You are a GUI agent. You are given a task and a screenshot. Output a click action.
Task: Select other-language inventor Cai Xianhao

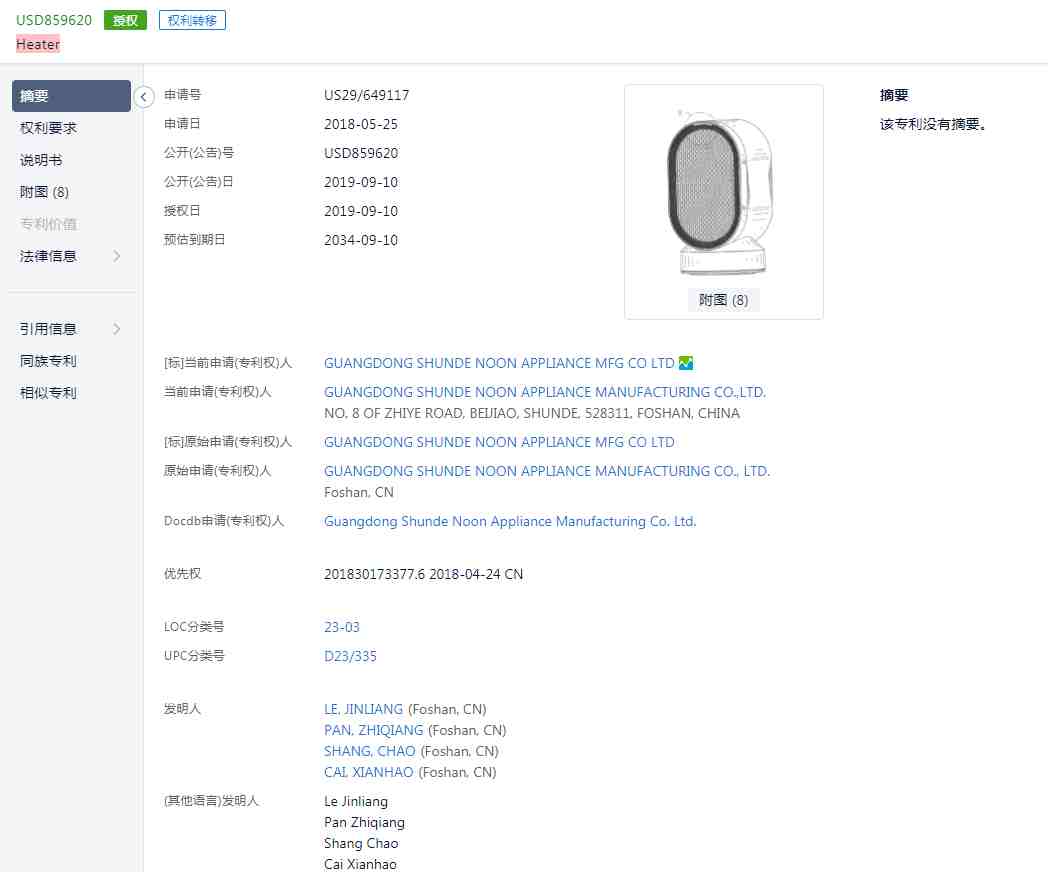click(360, 864)
